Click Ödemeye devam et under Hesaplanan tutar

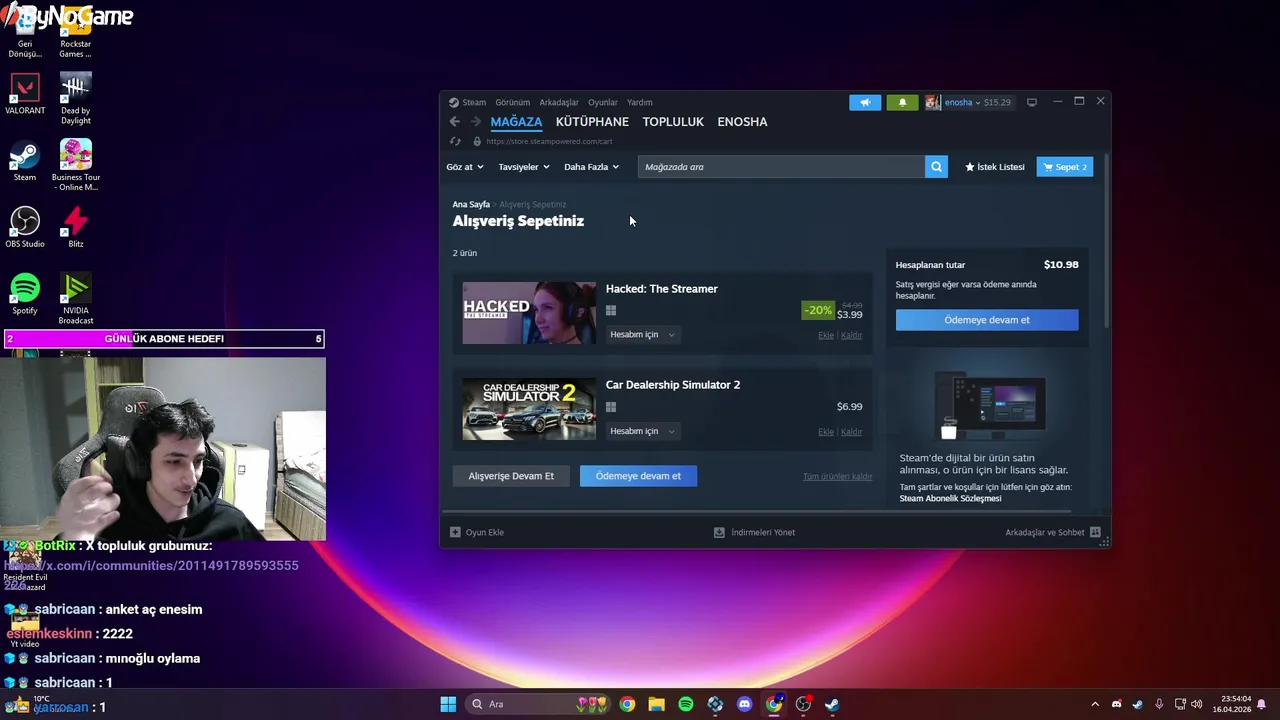pos(987,320)
